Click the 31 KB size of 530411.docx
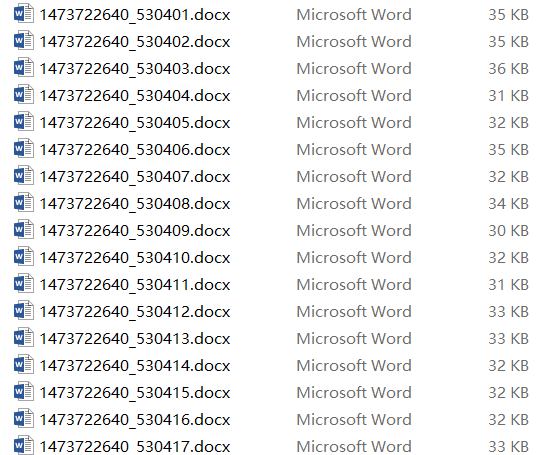Screen dimensions: 539x455 [508, 285]
